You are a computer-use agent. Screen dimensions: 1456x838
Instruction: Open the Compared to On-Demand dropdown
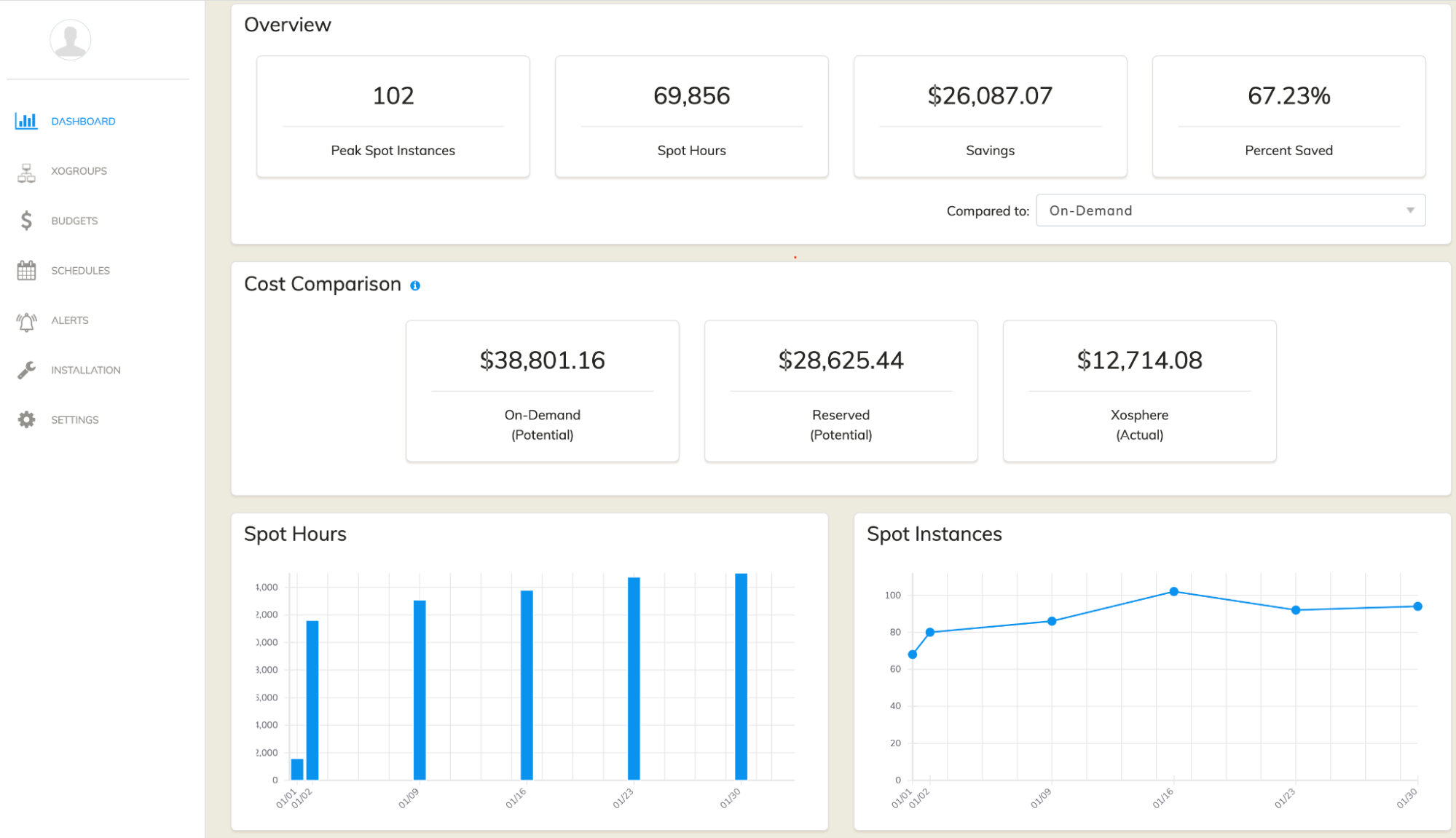click(x=1230, y=210)
